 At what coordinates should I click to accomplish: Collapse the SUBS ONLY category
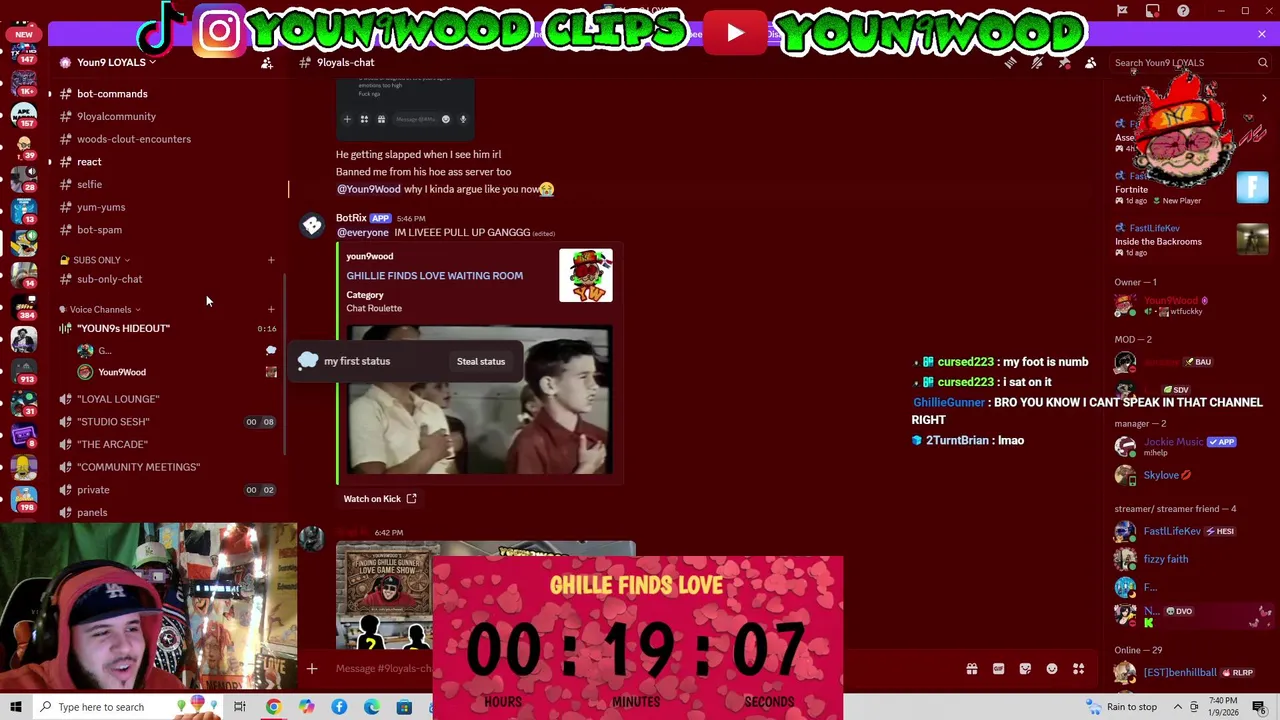click(96, 260)
